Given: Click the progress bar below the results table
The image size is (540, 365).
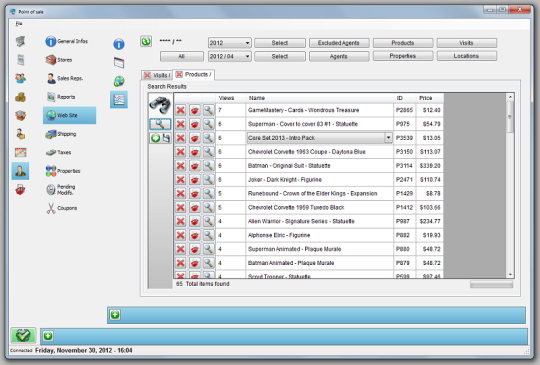Looking at the screenshot, I should (x=491, y=284).
